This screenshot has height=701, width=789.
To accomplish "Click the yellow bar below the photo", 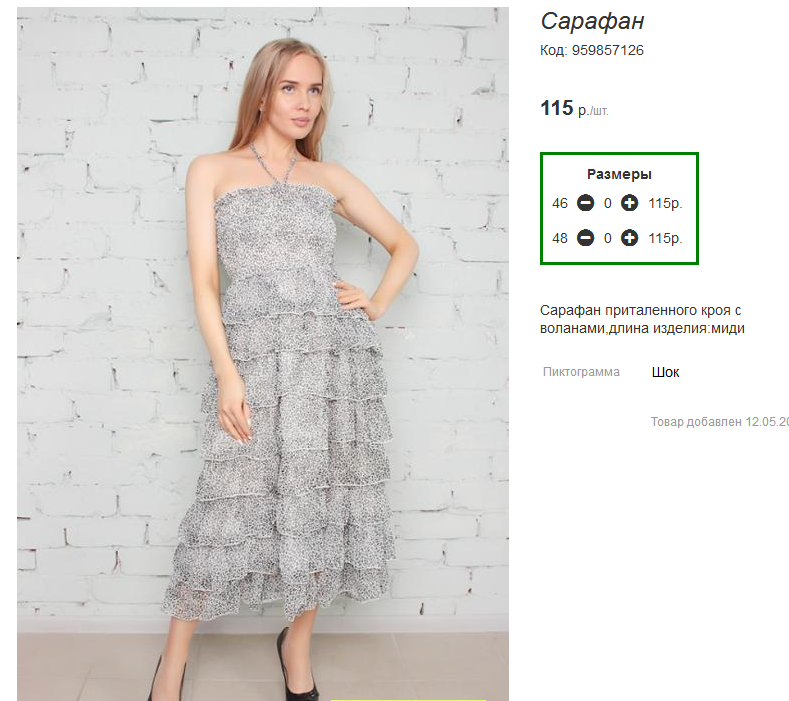I will pos(408,699).
